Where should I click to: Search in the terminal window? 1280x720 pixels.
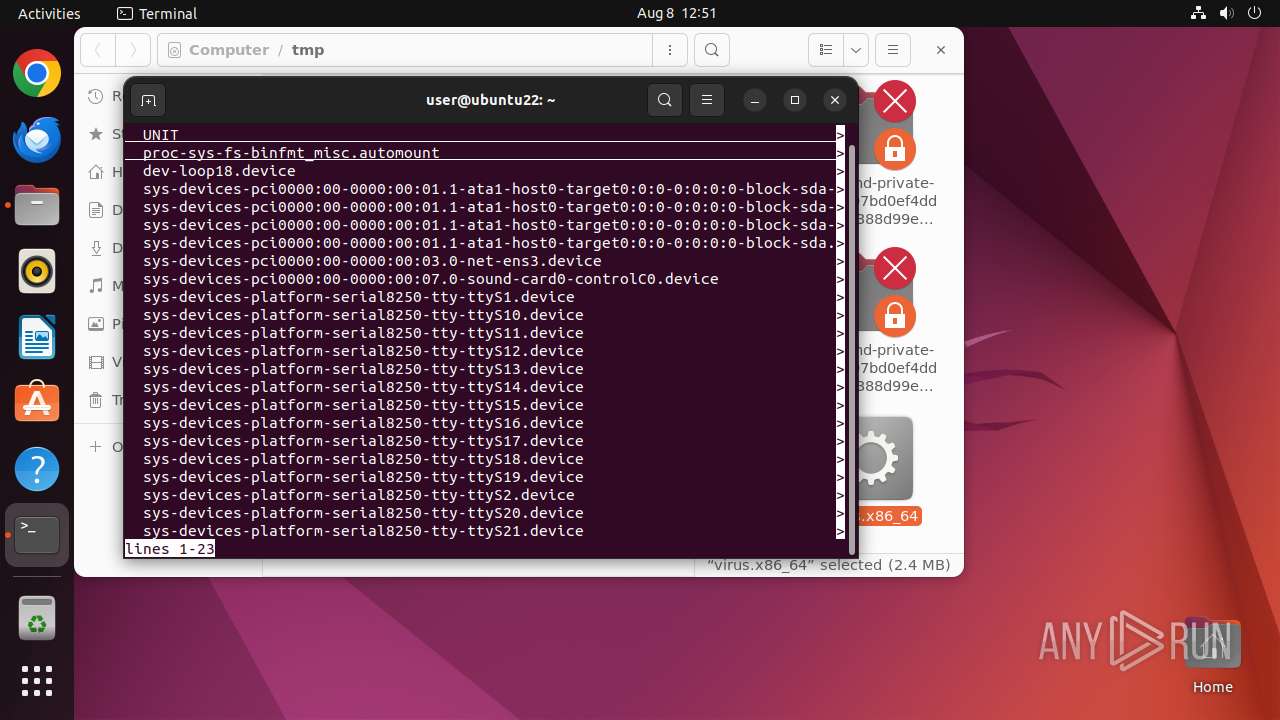(665, 100)
